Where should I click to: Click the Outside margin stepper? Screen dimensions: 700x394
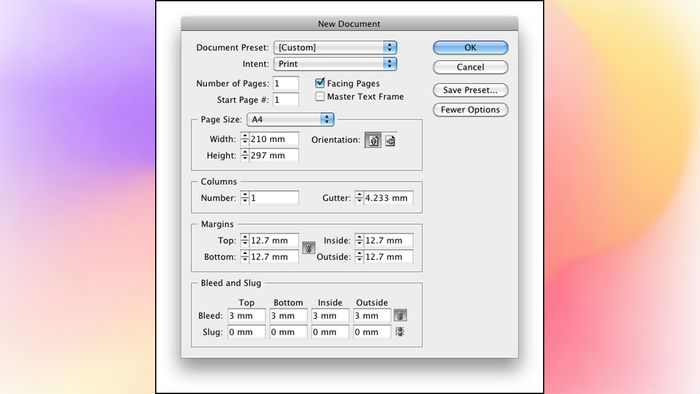coord(359,257)
